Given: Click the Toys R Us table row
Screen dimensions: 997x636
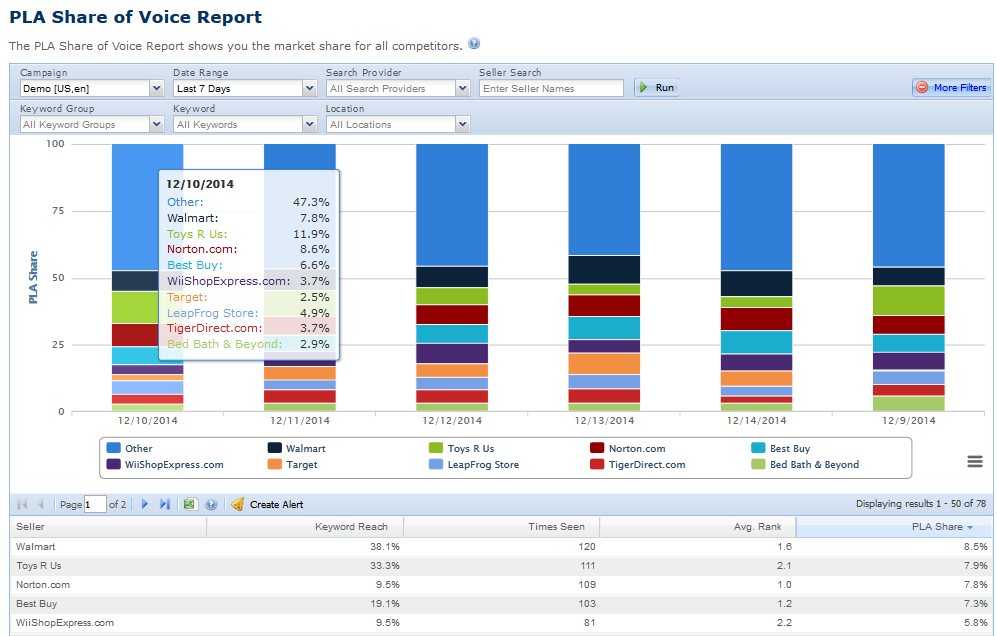Looking at the screenshot, I should click(502, 565).
